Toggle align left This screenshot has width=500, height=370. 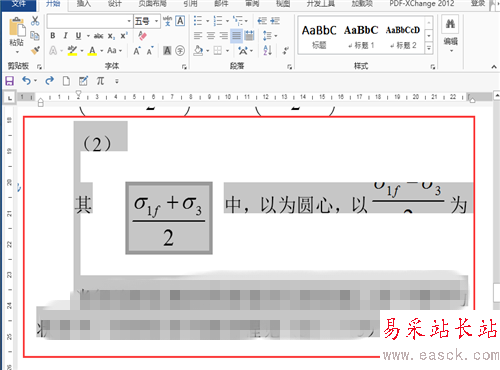coord(198,35)
